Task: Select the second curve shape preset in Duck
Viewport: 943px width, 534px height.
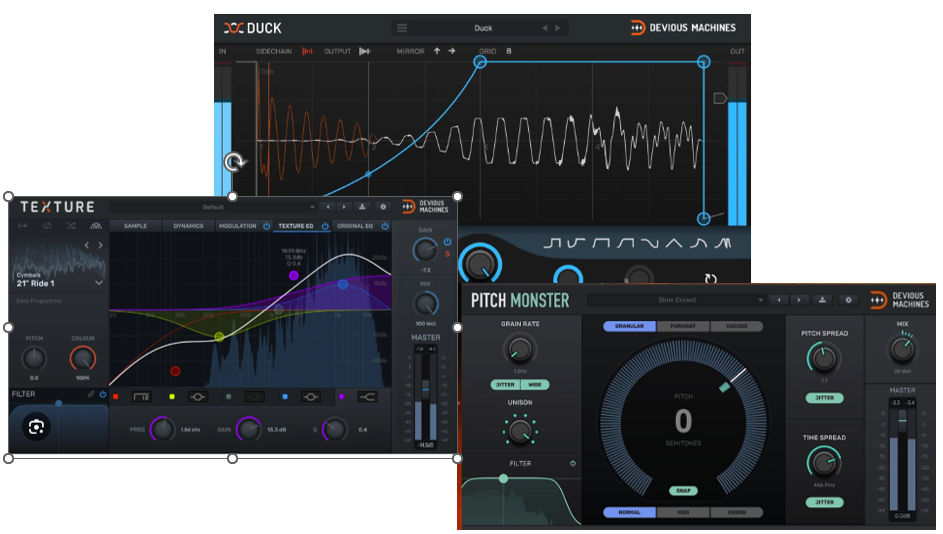Action: [x=576, y=243]
